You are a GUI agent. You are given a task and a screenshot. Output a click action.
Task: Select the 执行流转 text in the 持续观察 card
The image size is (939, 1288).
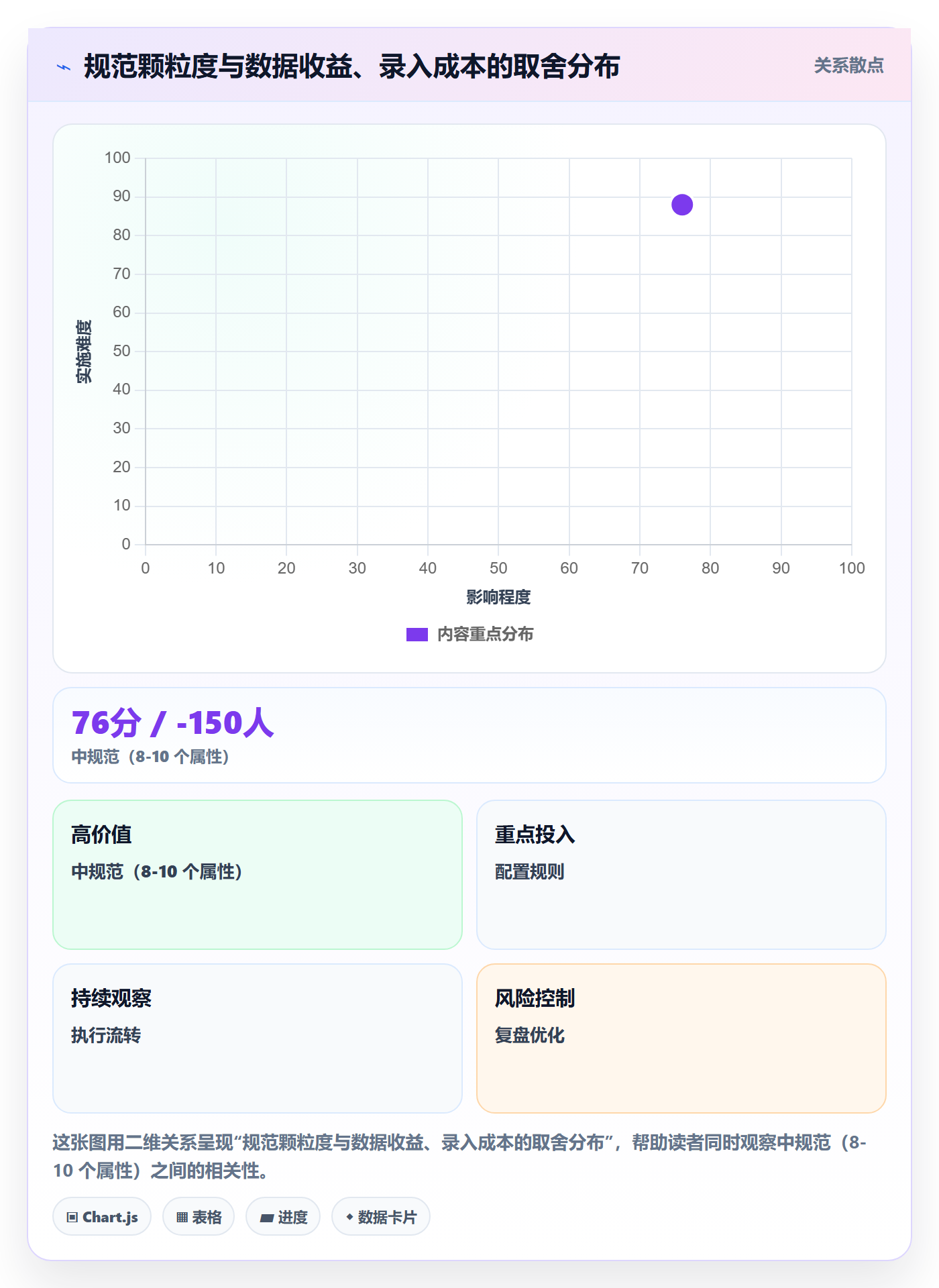106,1035
